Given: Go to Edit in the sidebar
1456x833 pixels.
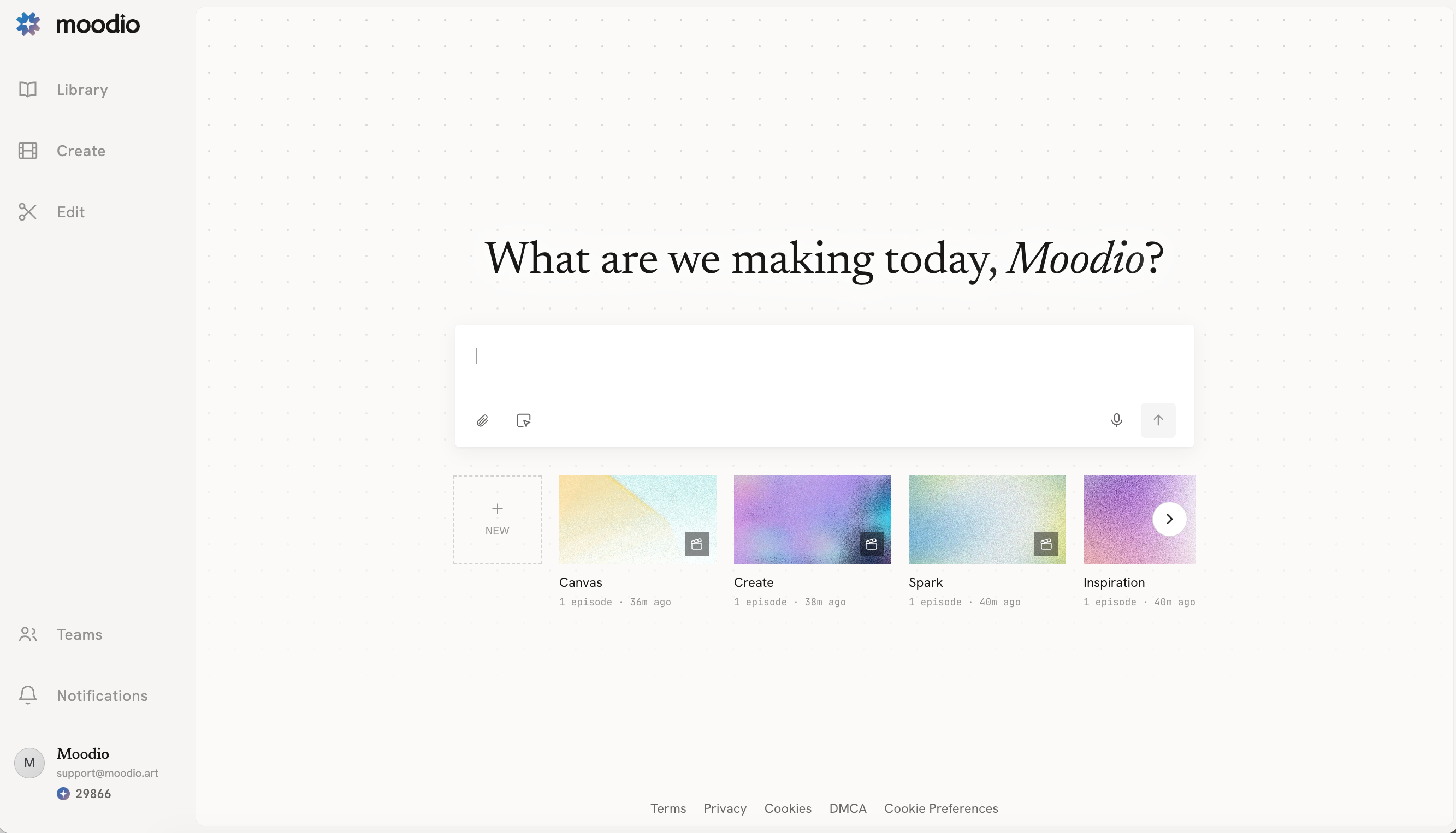Looking at the screenshot, I should tap(70, 212).
